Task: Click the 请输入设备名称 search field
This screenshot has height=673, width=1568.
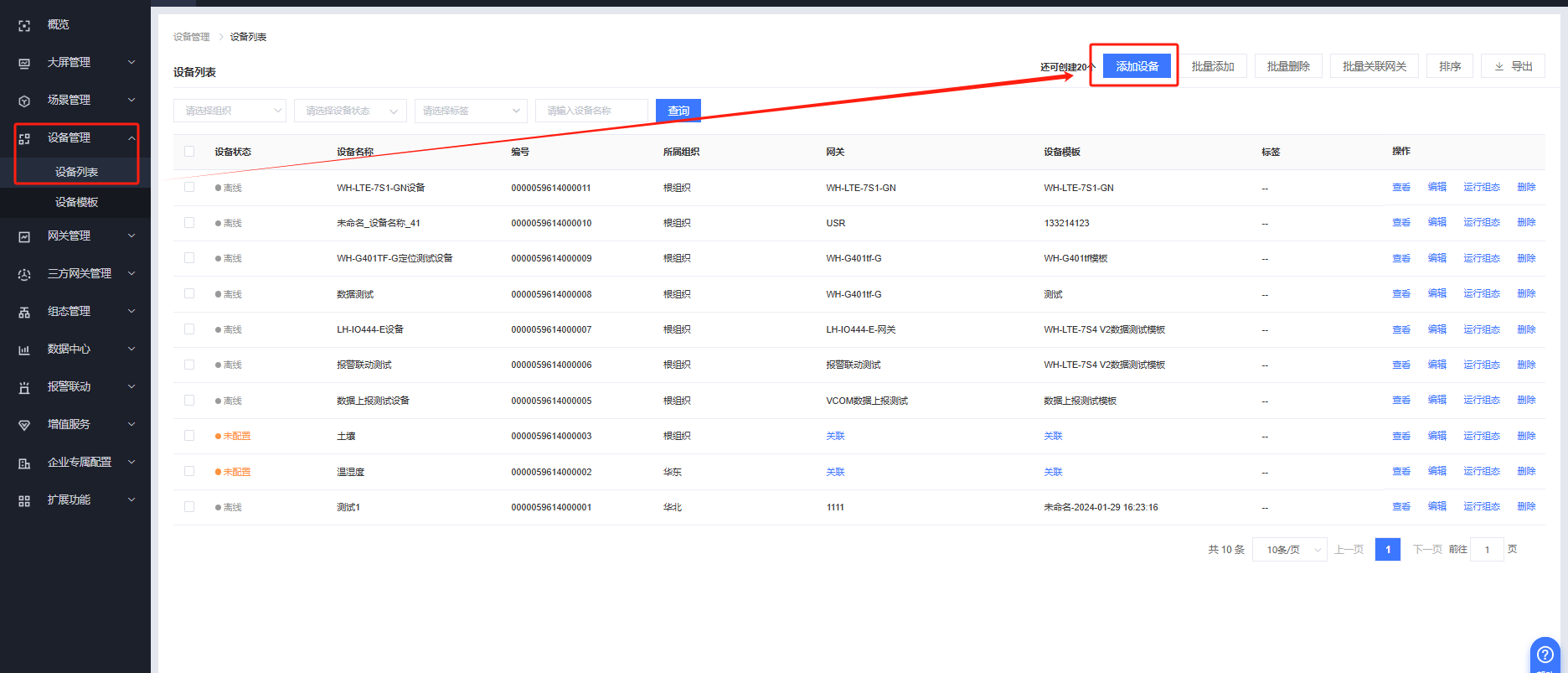Action: 591,111
